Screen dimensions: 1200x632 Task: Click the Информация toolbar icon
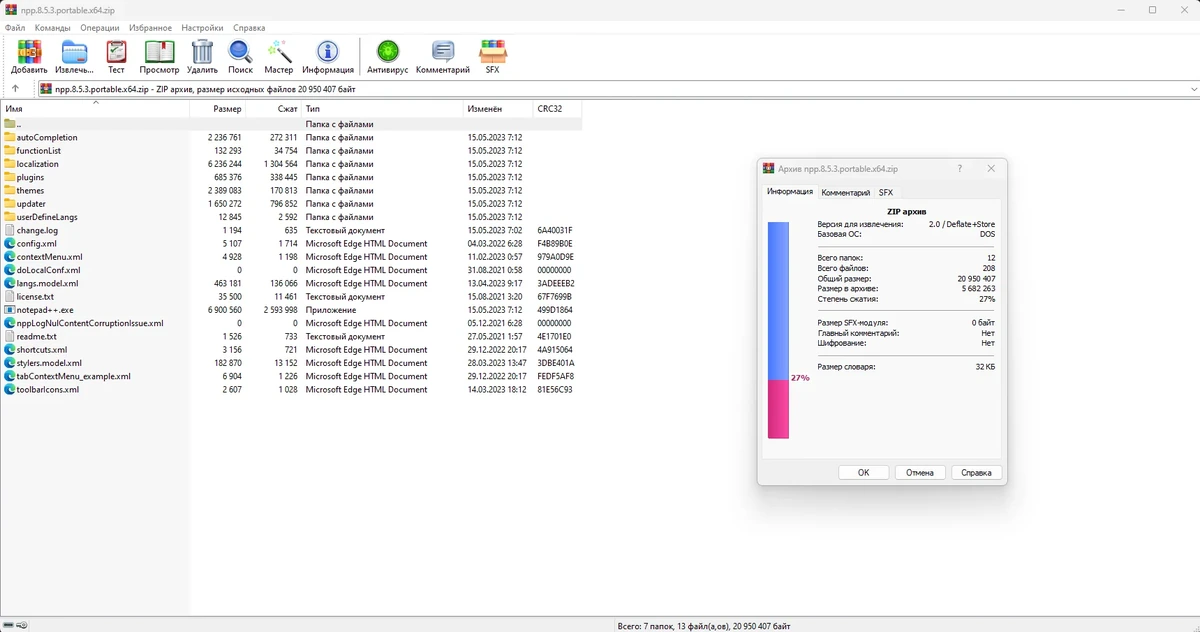(x=328, y=53)
